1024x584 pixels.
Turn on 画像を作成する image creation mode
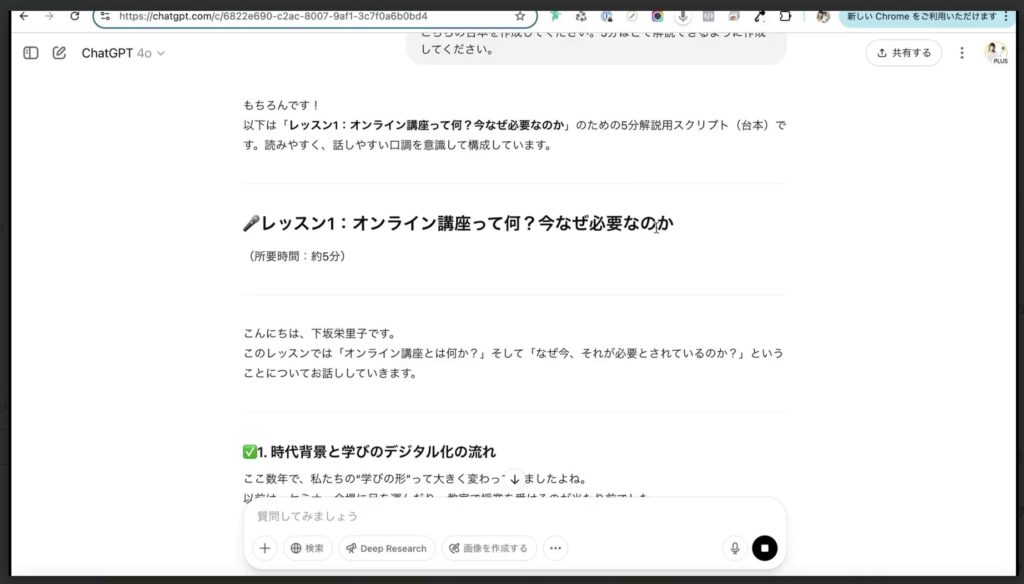pos(489,548)
